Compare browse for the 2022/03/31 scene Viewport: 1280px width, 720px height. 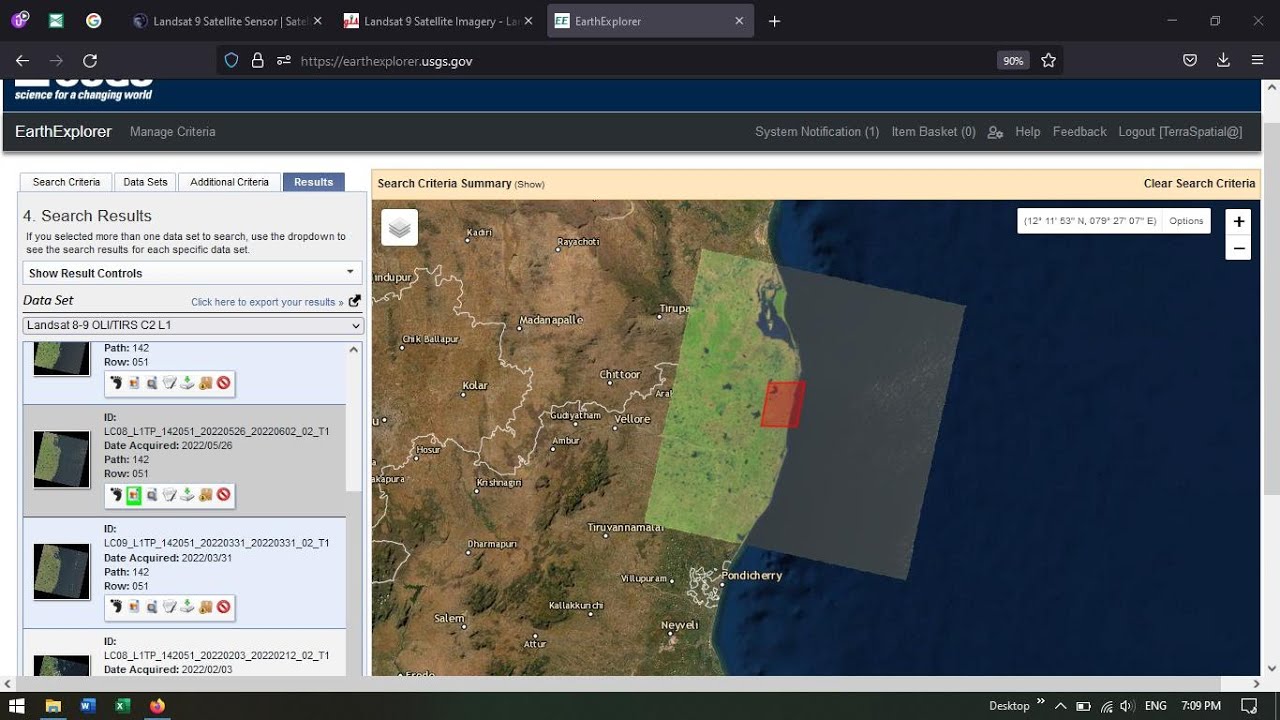pyautogui.click(x=152, y=607)
